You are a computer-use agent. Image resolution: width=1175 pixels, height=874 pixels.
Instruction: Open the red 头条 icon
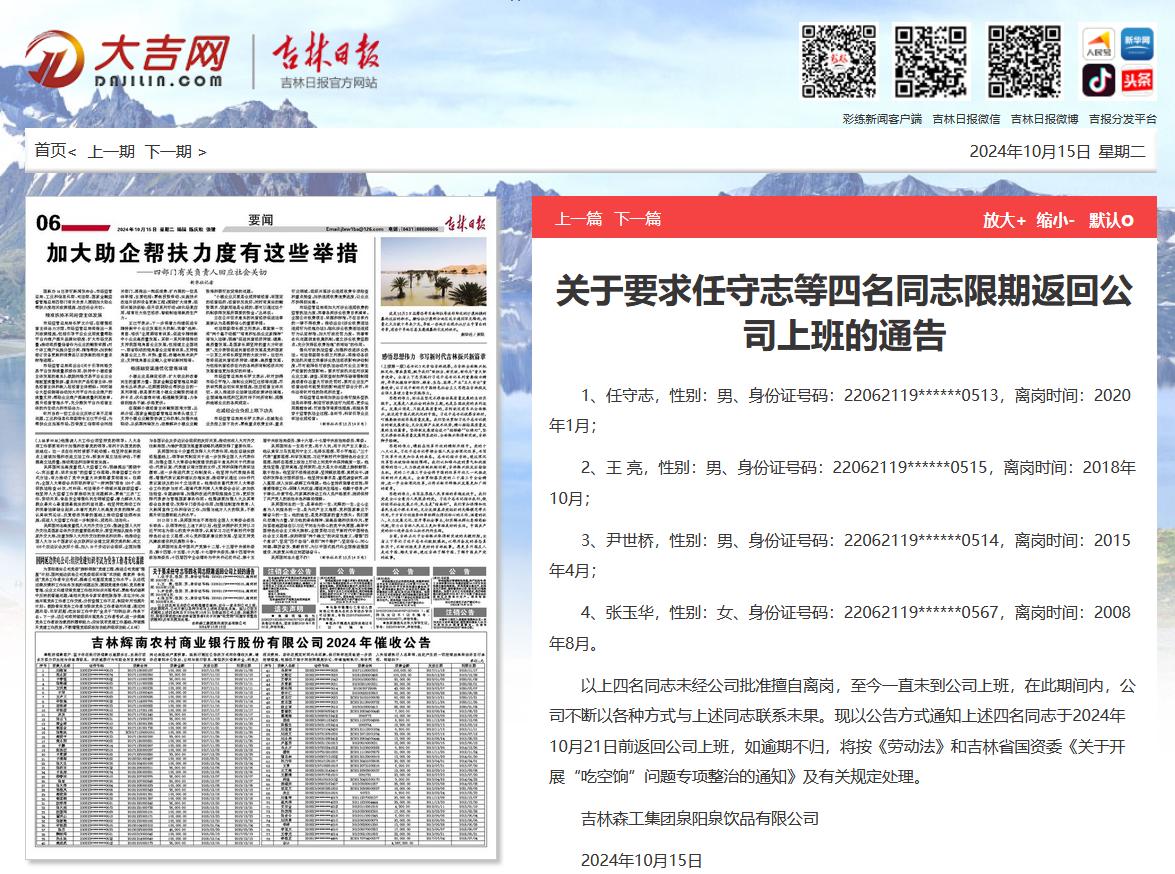(1137, 80)
